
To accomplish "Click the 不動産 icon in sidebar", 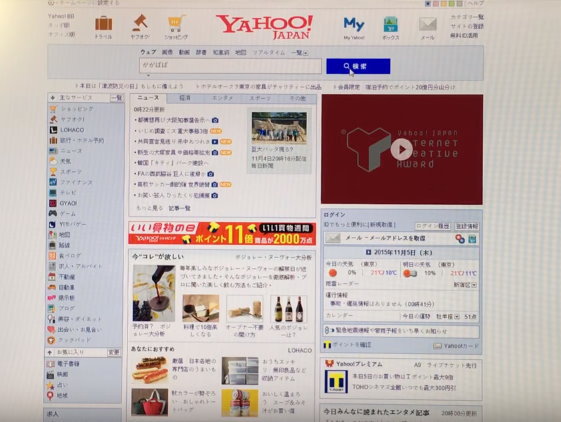I will coord(52,277).
